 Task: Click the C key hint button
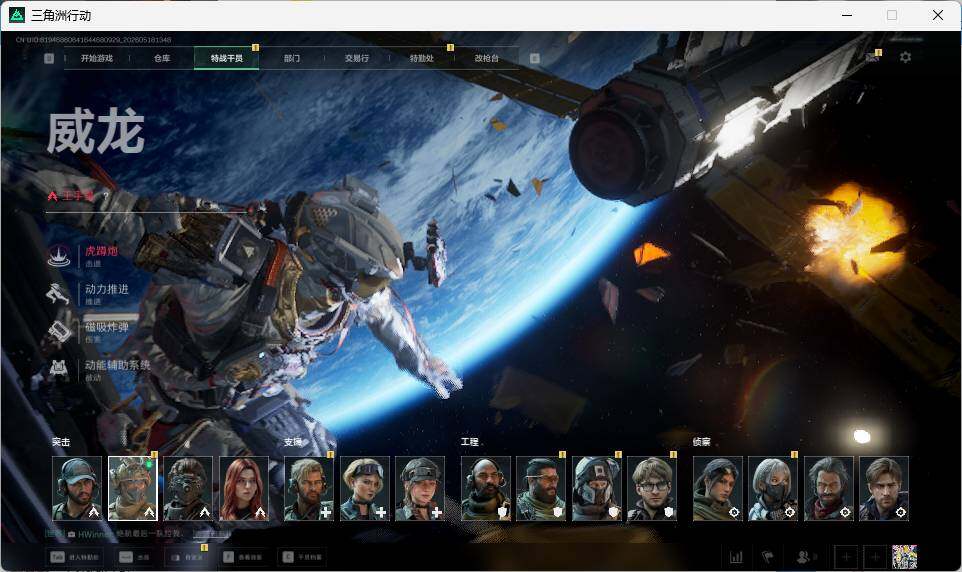coord(302,557)
